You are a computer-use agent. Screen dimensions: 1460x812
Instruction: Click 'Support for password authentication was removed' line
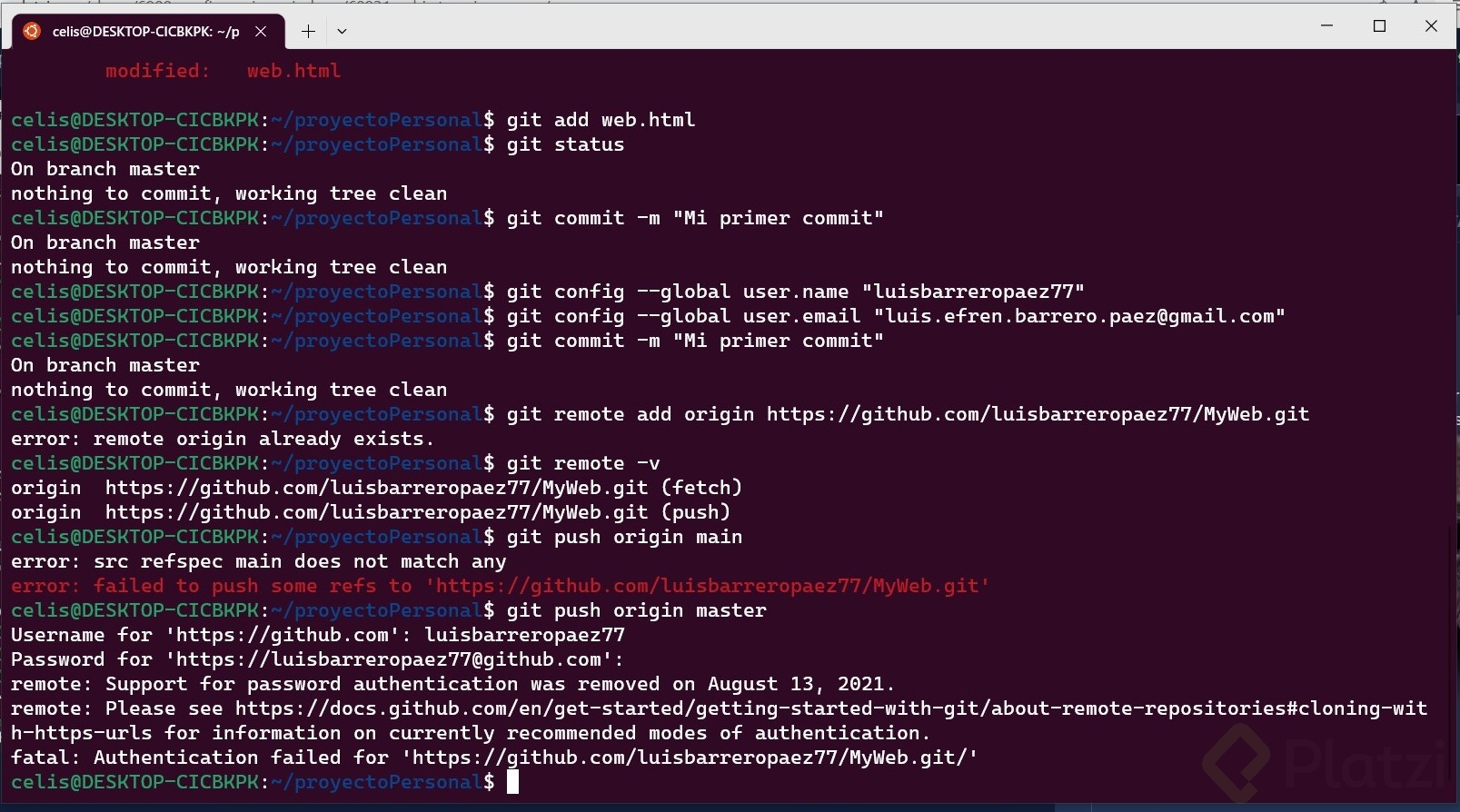(453, 684)
